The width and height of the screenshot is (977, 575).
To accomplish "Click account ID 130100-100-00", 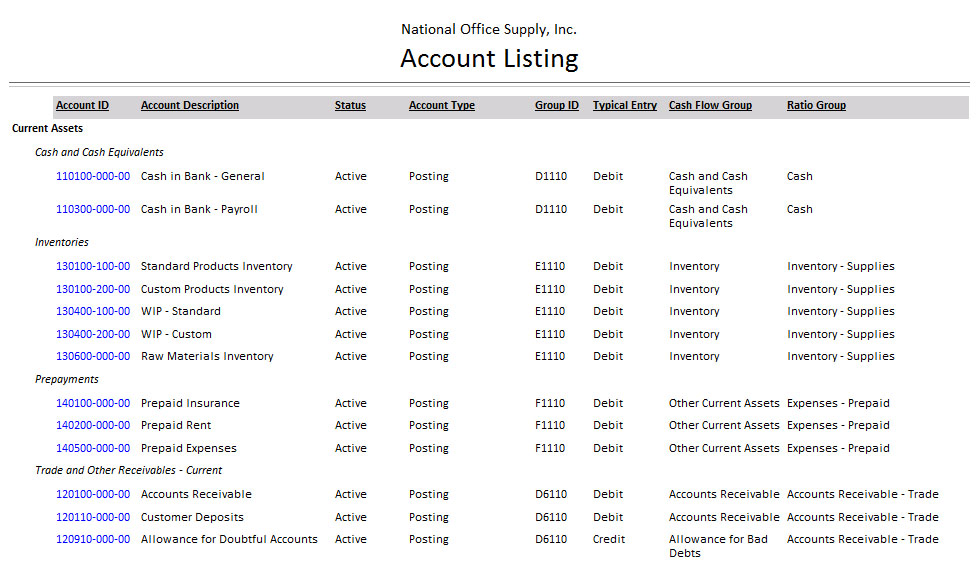I will point(93,266).
